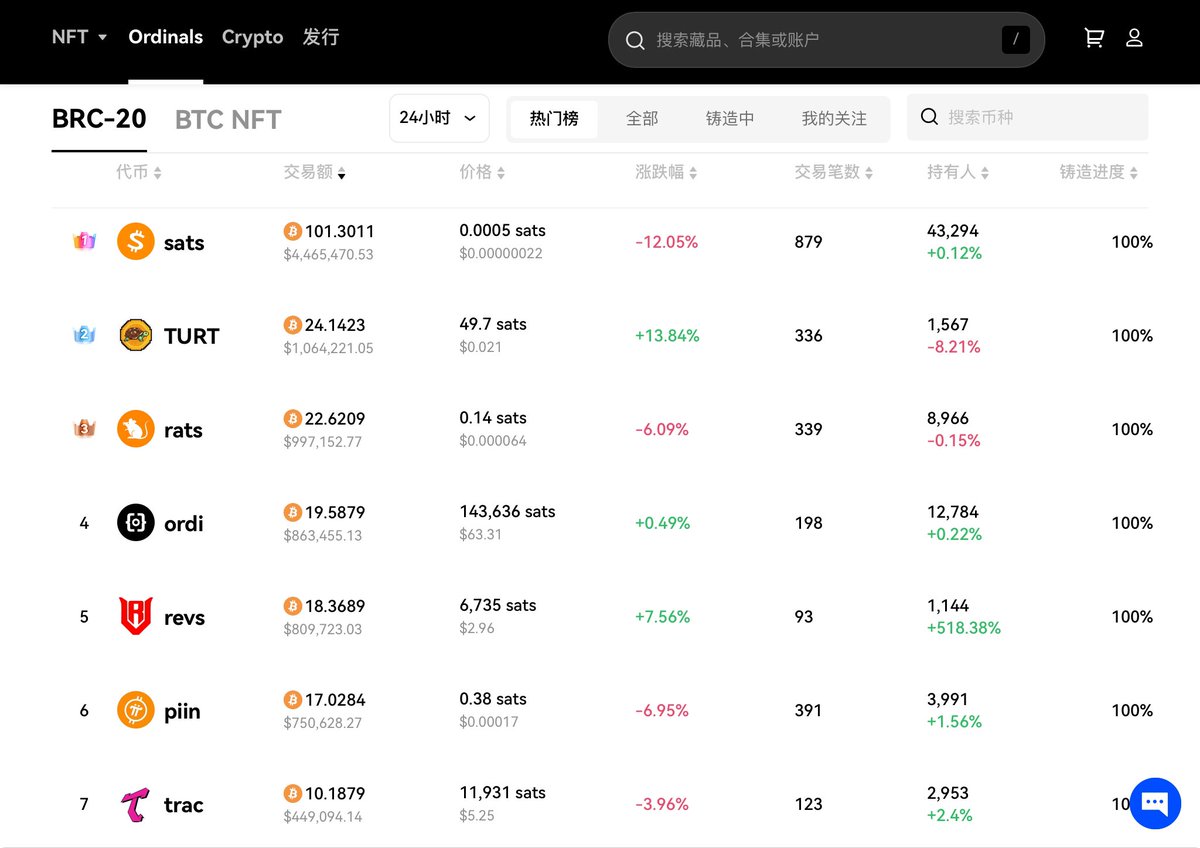Open the Crypto nav tab
This screenshot has height=848, width=1200.
[253, 37]
